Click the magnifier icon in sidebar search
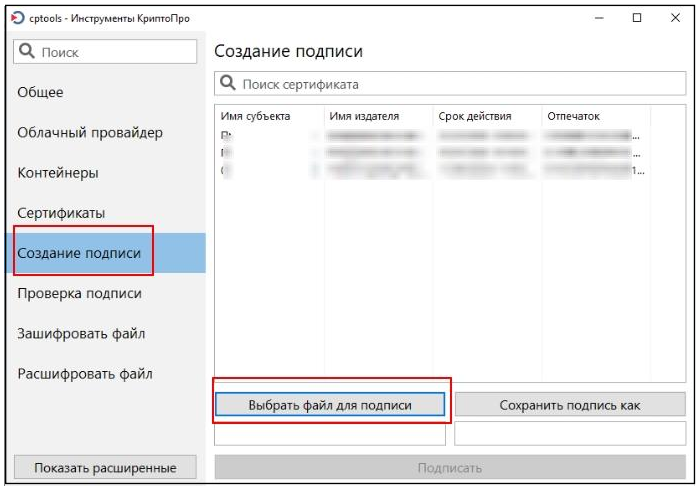Screen dimensions: 698x490 pyautogui.click(x=28, y=52)
